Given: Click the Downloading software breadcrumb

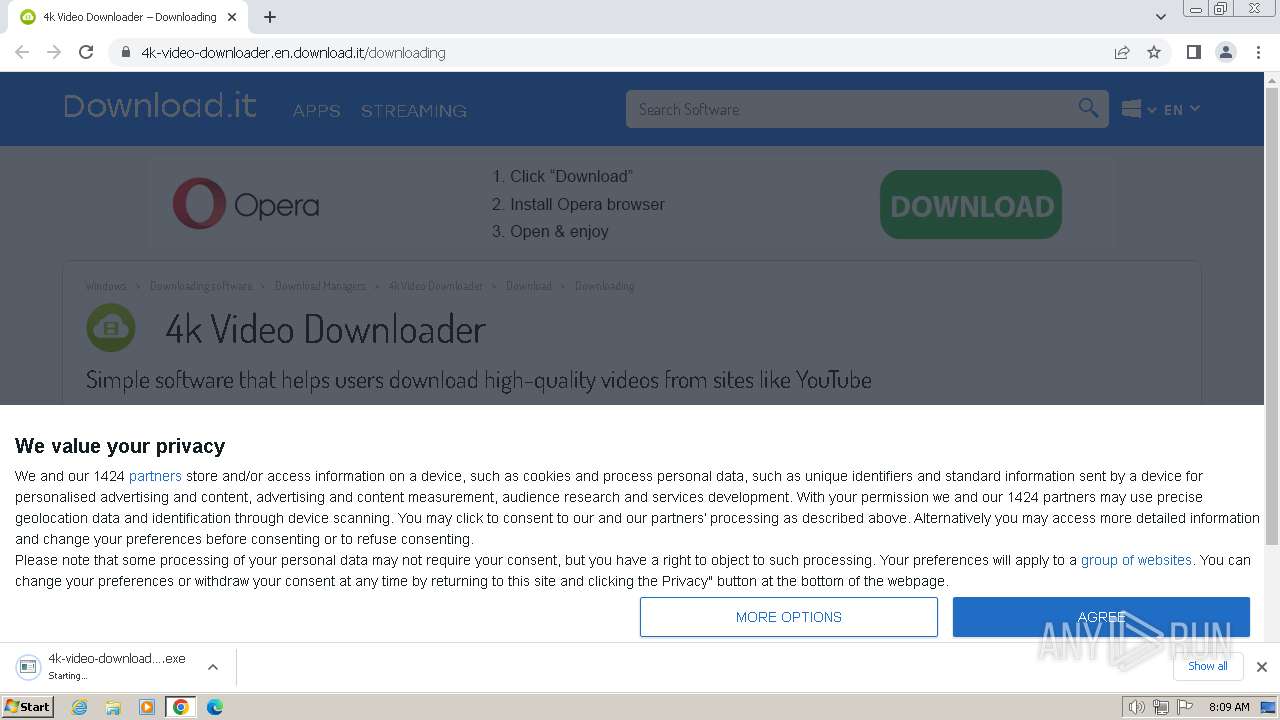Looking at the screenshot, I should [201, 286].
